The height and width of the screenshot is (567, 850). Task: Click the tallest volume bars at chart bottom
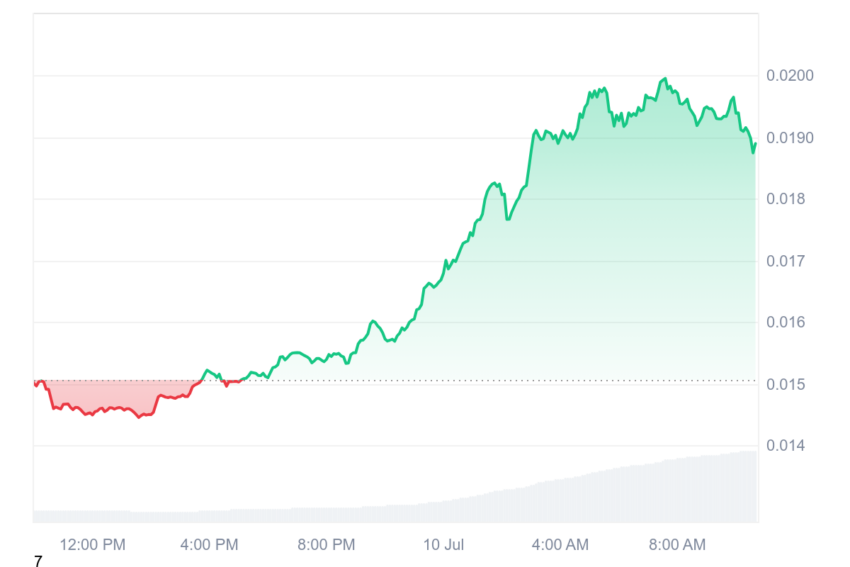point(745,486)
